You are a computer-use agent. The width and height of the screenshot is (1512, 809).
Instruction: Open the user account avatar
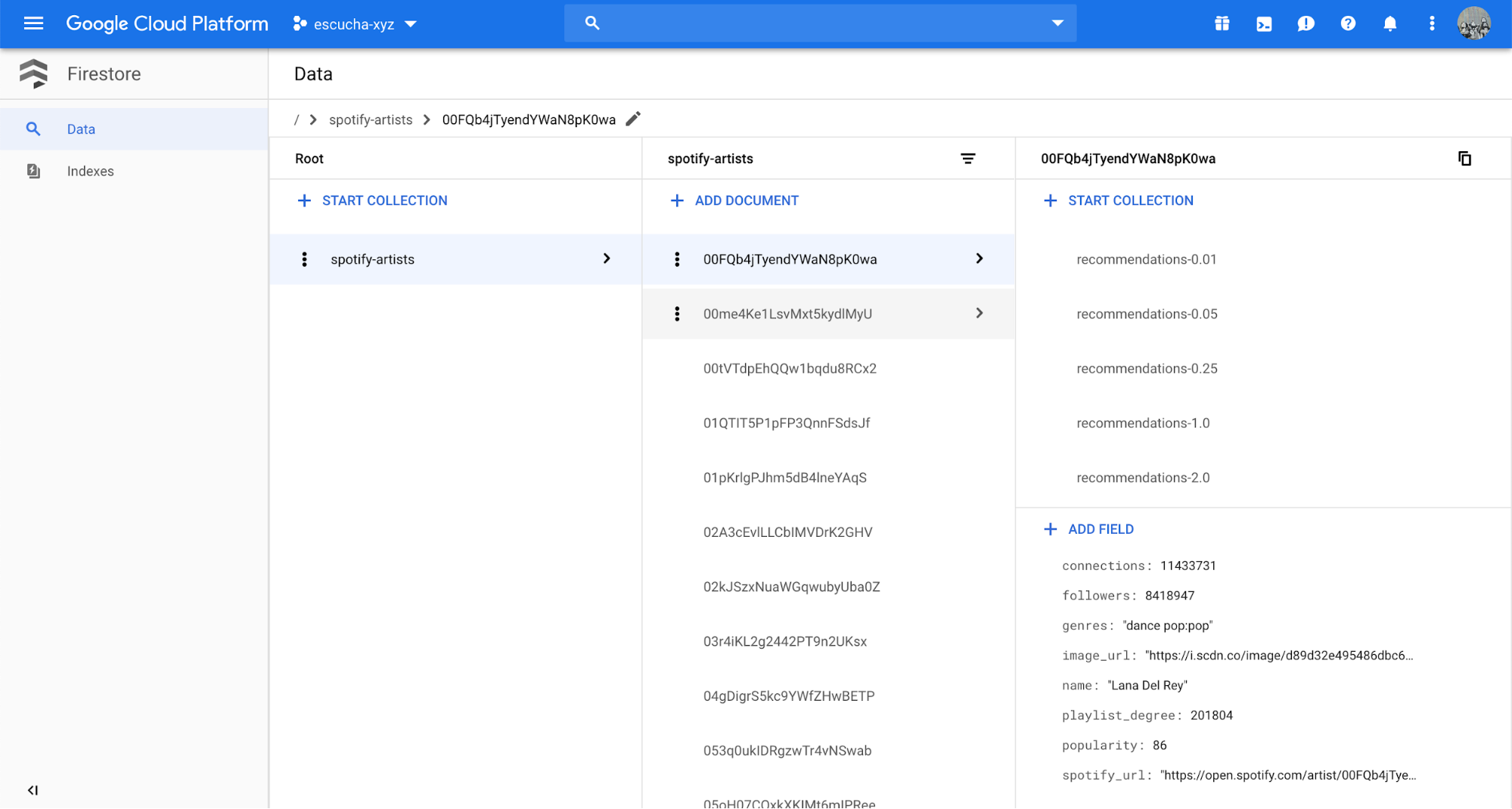click(1474, 23)
